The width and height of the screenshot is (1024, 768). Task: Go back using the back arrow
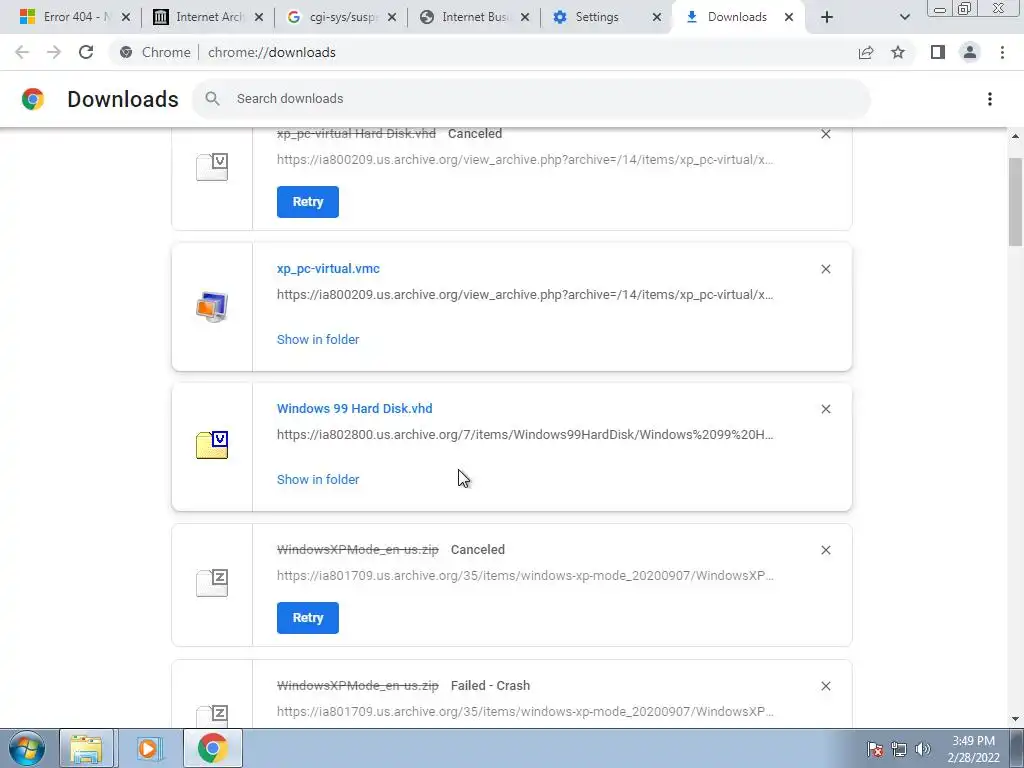pyautogui.click(x=22, y=52)
